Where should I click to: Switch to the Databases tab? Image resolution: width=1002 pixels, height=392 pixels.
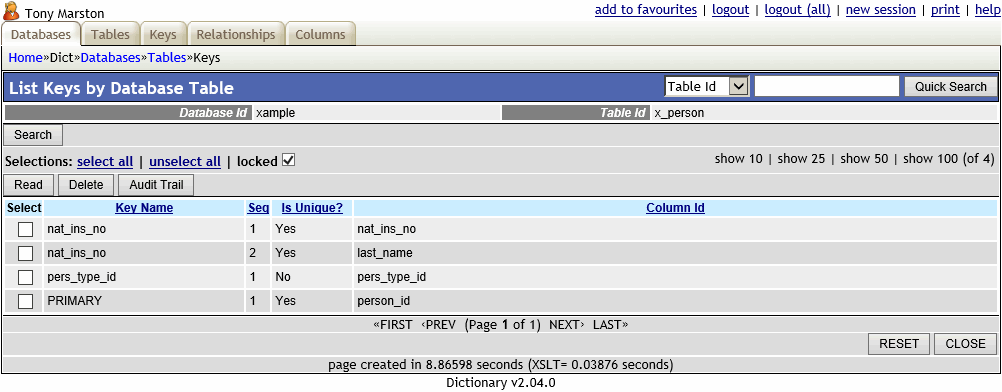pos(41,35)
